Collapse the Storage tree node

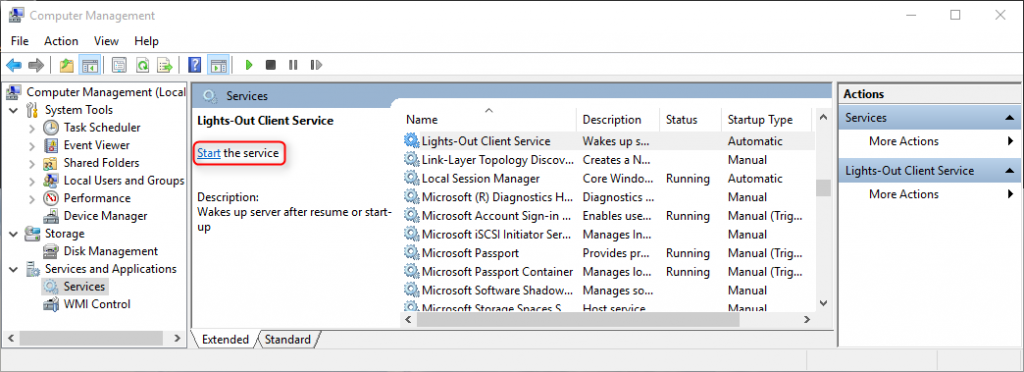[x=14, y=234]
